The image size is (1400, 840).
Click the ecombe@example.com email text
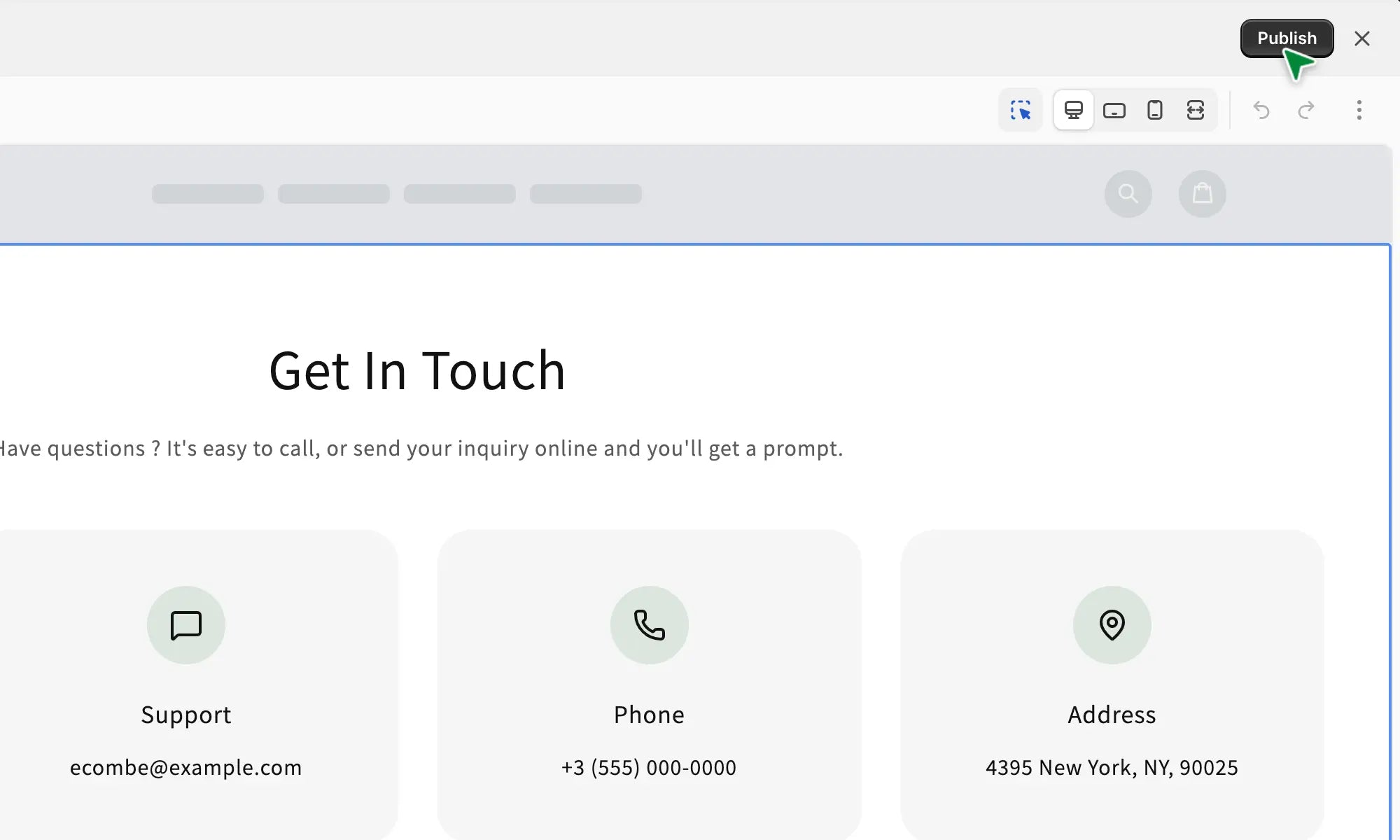pos(185,768)
